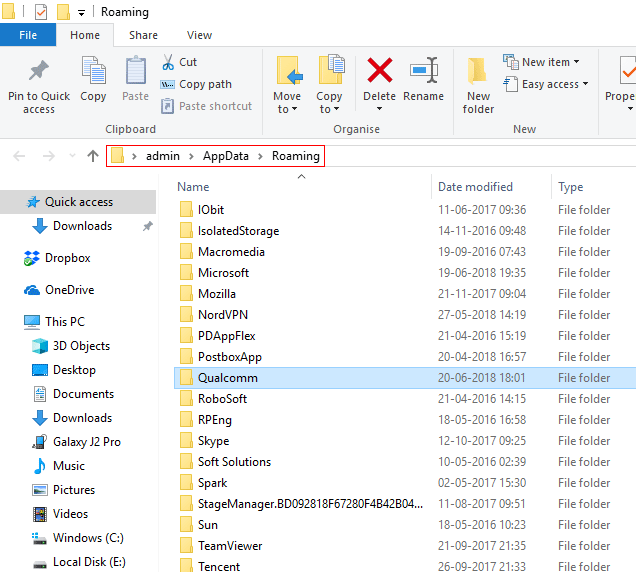Image resolution: width=636 pixels, height=572 pixels.
Task: Click the red Delete X icon
Action: click(x=380, y=70)
